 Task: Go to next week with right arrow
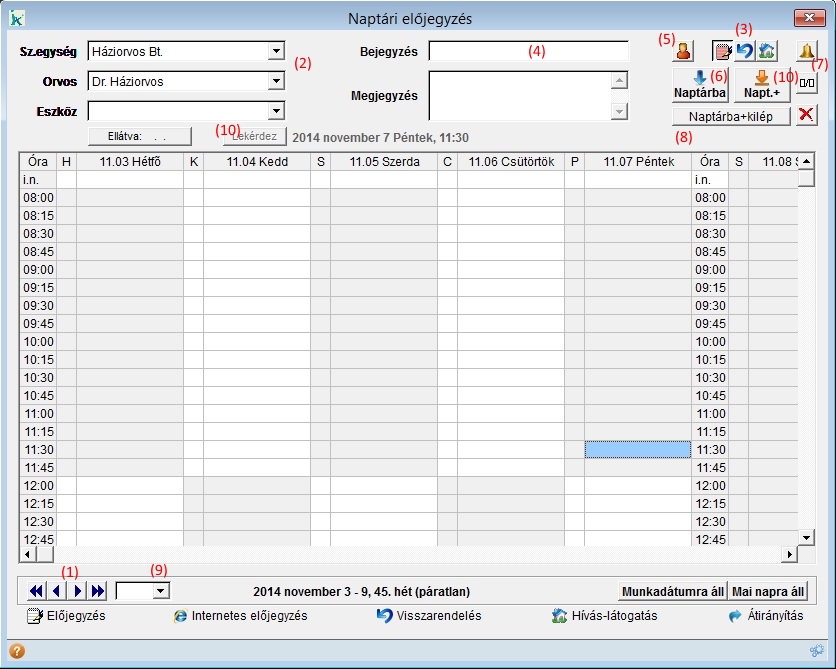[x=77, y=591]
